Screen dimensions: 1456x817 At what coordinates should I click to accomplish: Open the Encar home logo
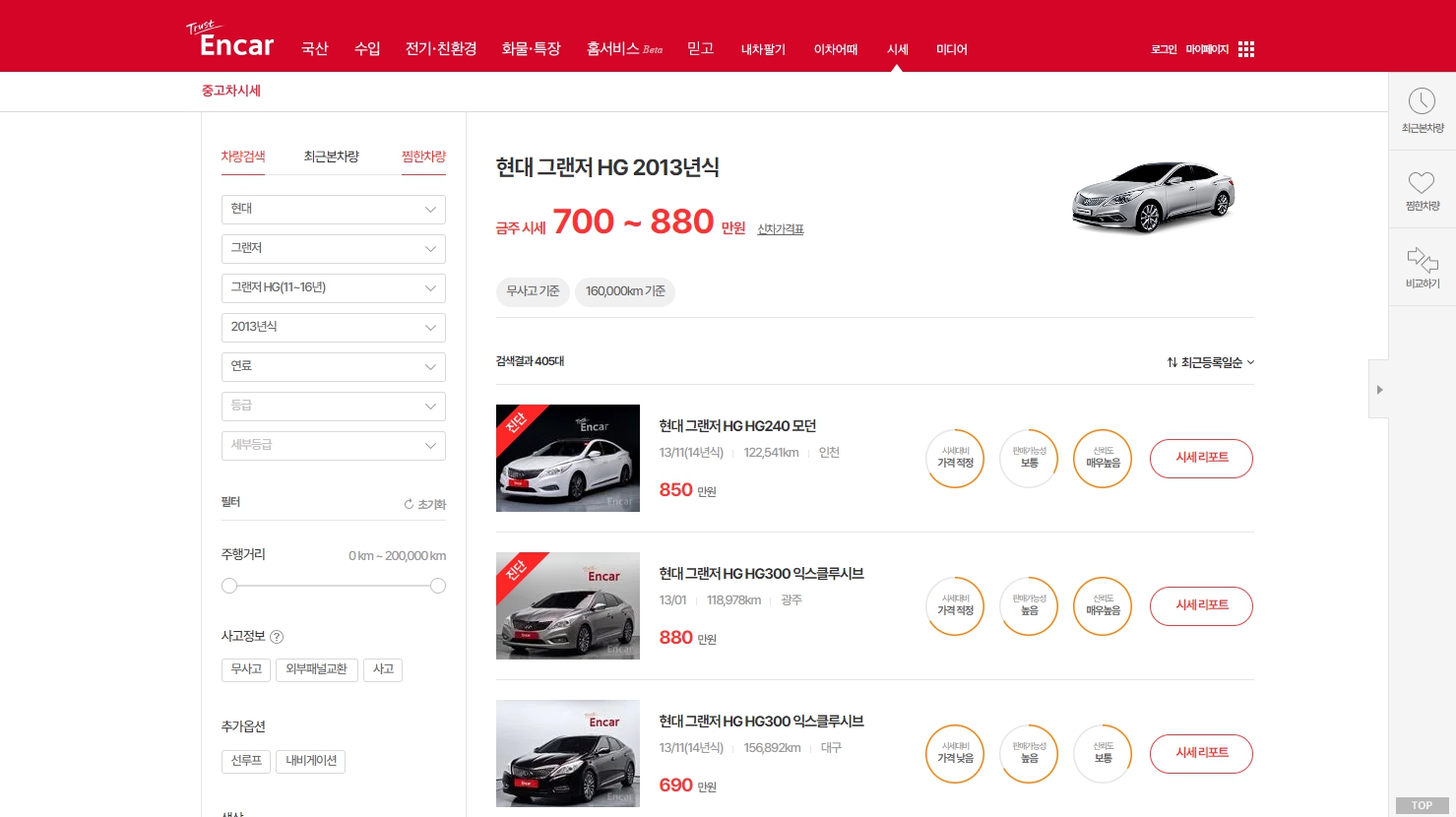pyautogui.click(x=230, y=40)
